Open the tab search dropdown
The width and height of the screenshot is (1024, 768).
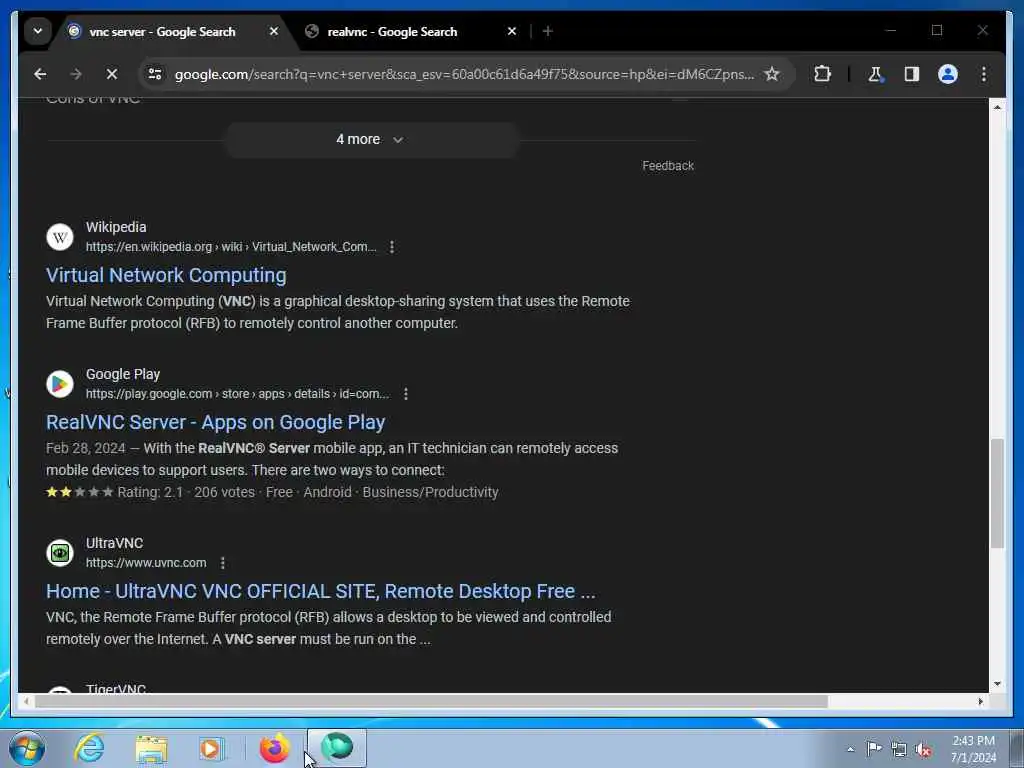pyautogui.click(x=38, y=31)
